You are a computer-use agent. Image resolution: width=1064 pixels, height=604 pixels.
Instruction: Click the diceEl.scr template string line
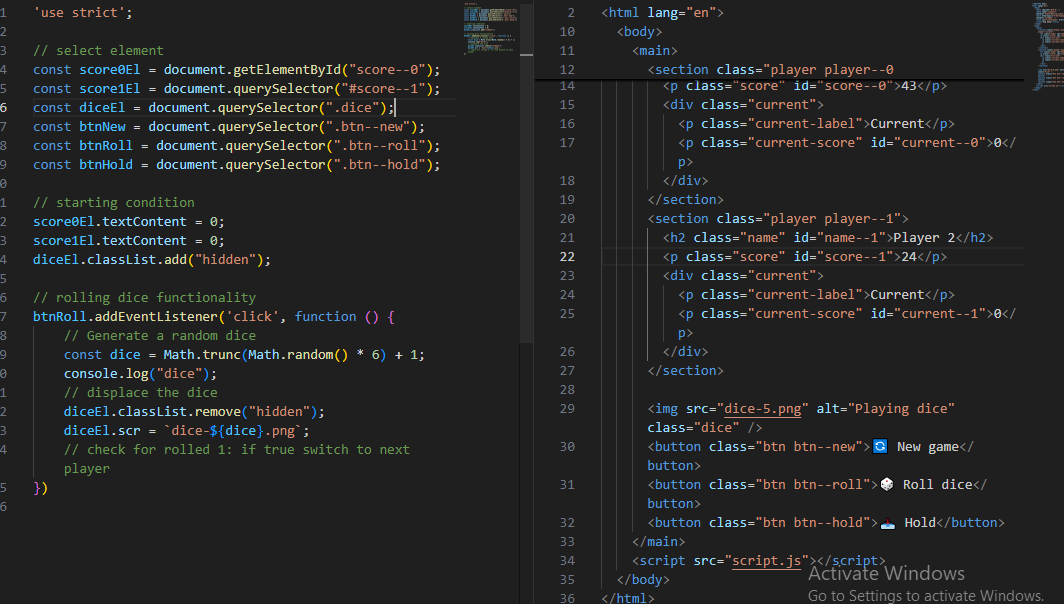click(x=187, y=431)
